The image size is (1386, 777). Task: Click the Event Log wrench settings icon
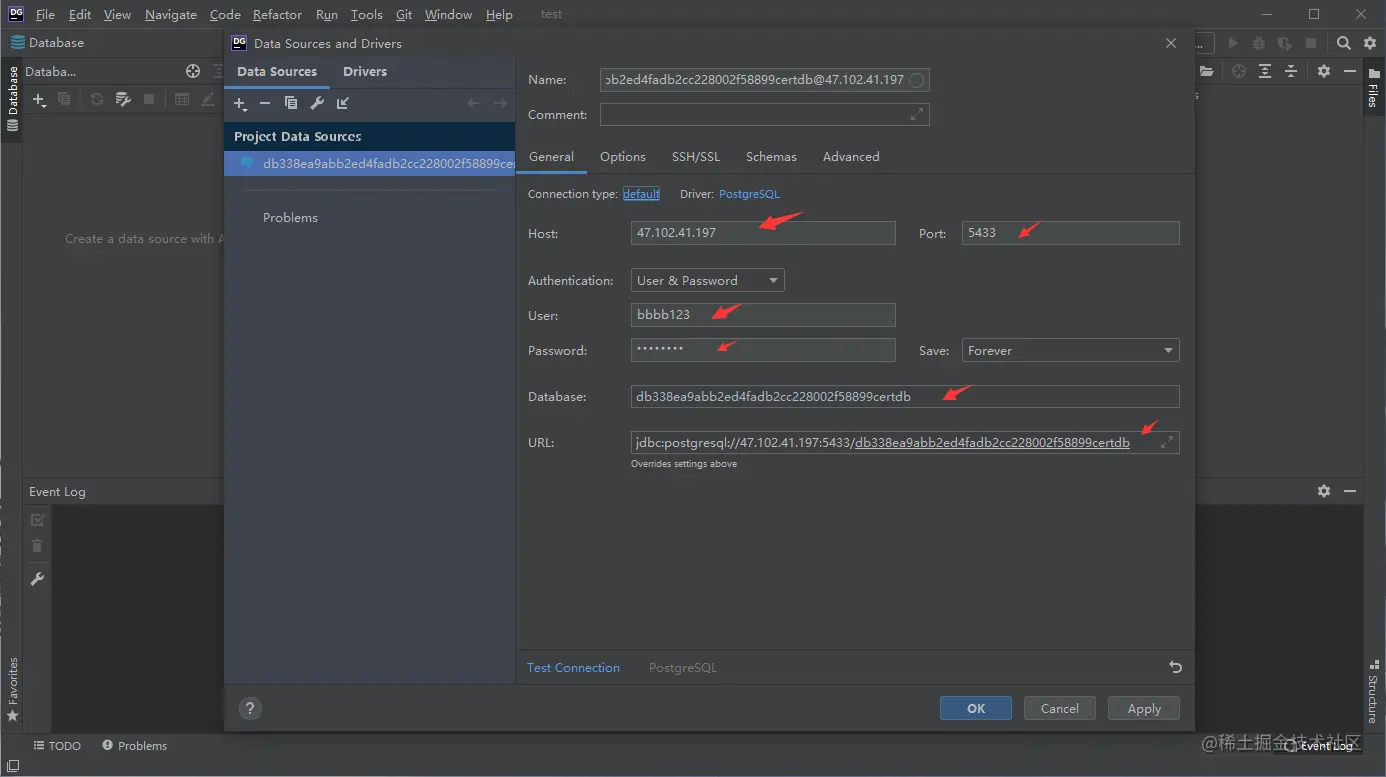37,579
